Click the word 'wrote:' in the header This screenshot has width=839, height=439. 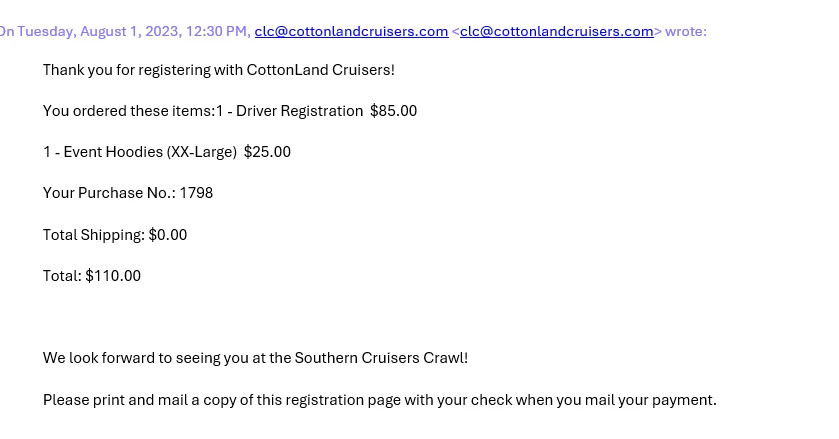685,32
